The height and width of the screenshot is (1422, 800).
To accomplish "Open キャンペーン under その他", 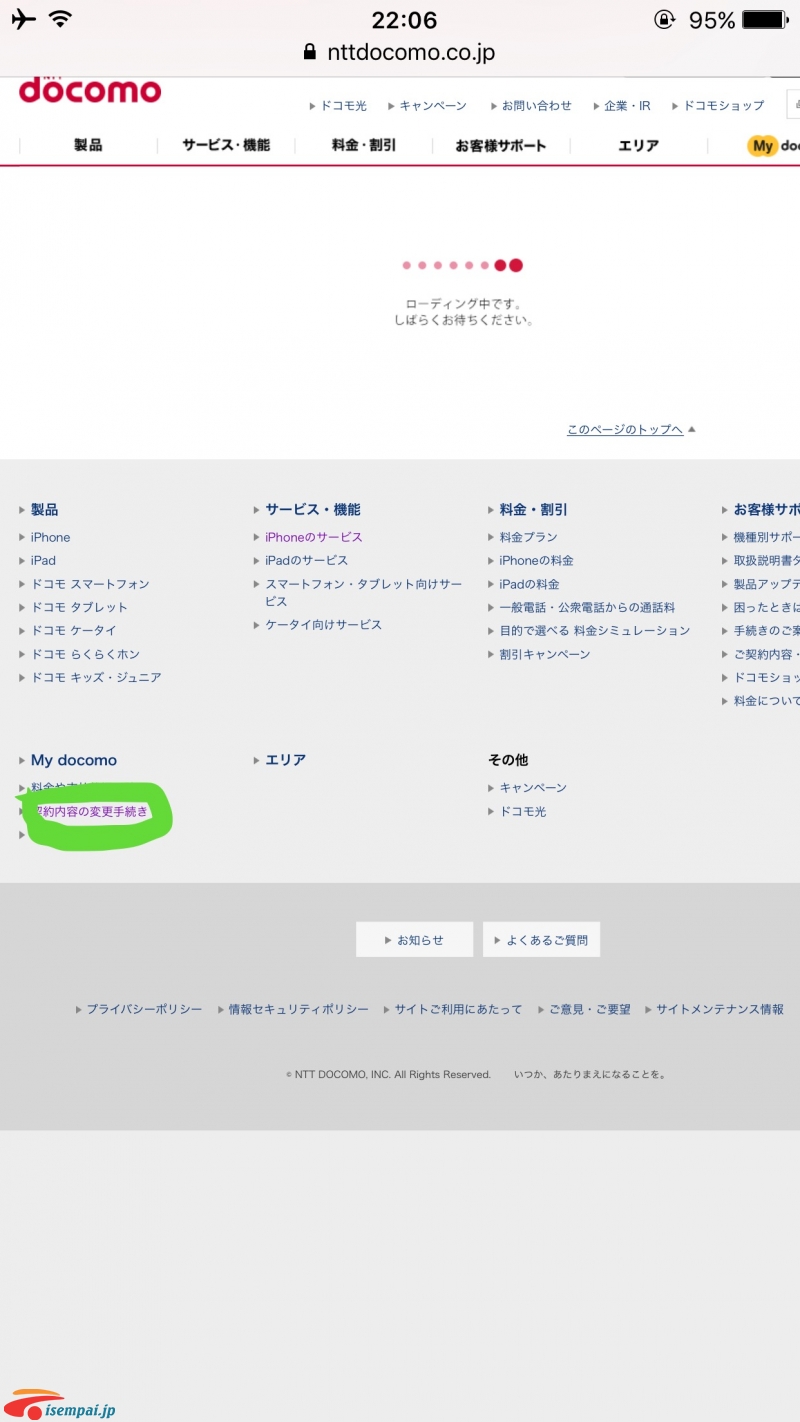I will tap(533, 788).
